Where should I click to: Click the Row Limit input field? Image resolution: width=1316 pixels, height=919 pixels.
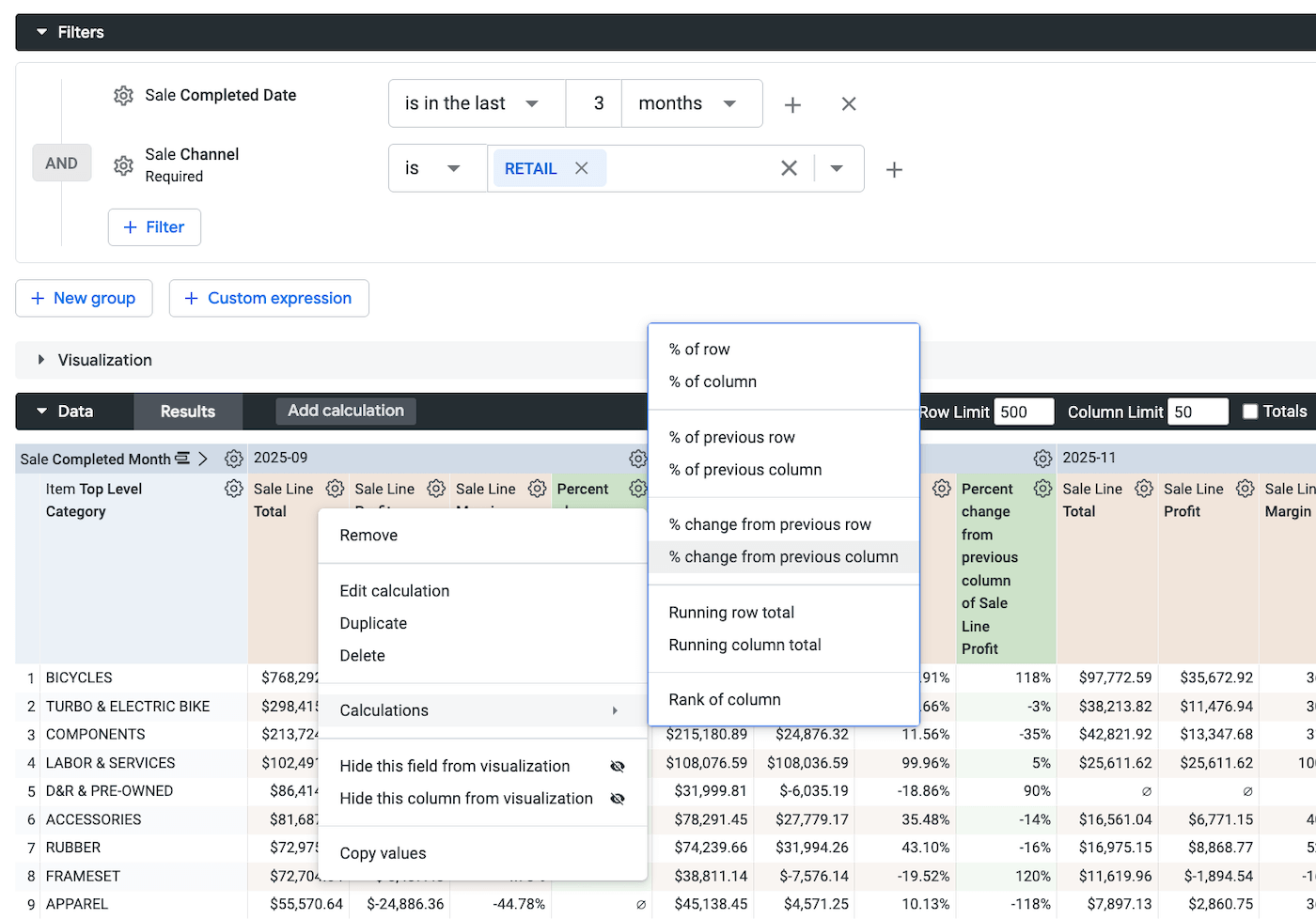pyautogui.click(x=1024, y=412)
